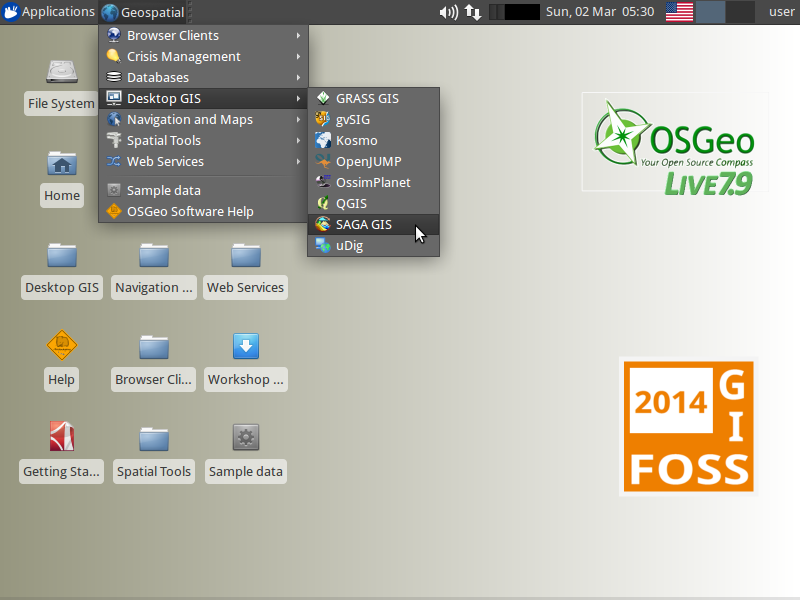Screen dimensions: 800x600
Task: Expand the Web Services submenu arrow
Action: click(298, 161)
